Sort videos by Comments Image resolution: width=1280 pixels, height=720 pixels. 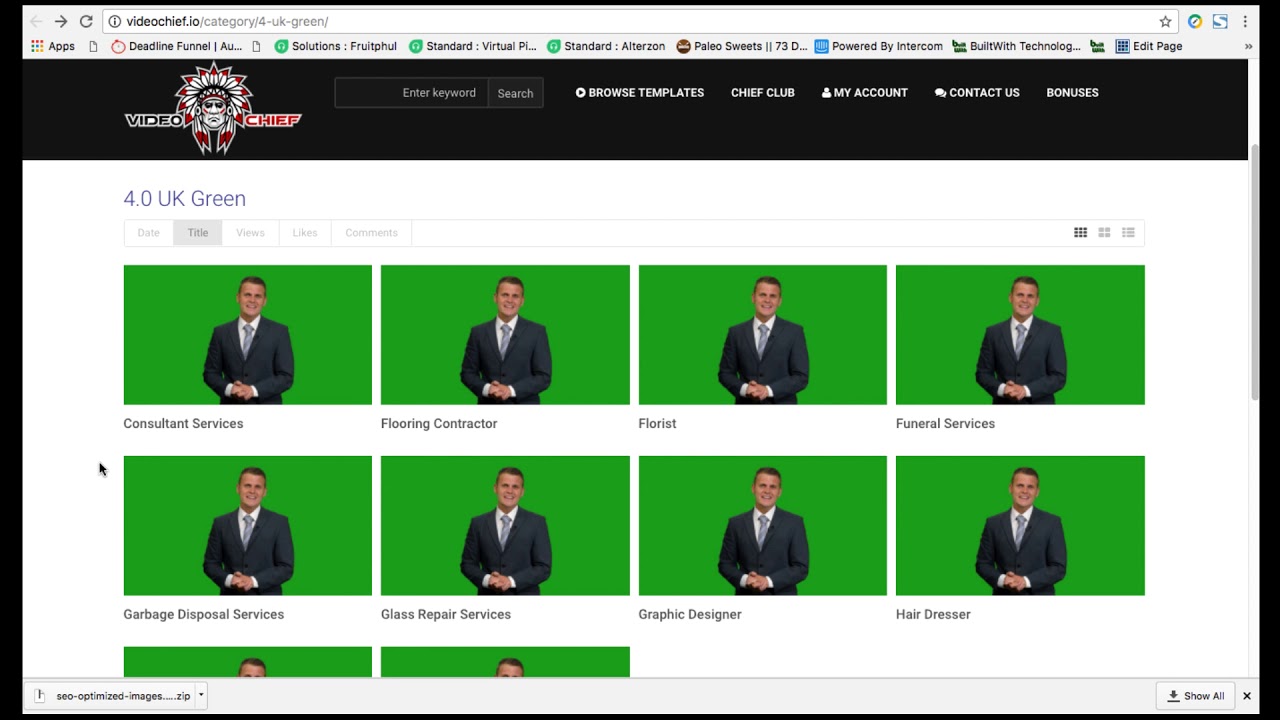click(371, 233)
